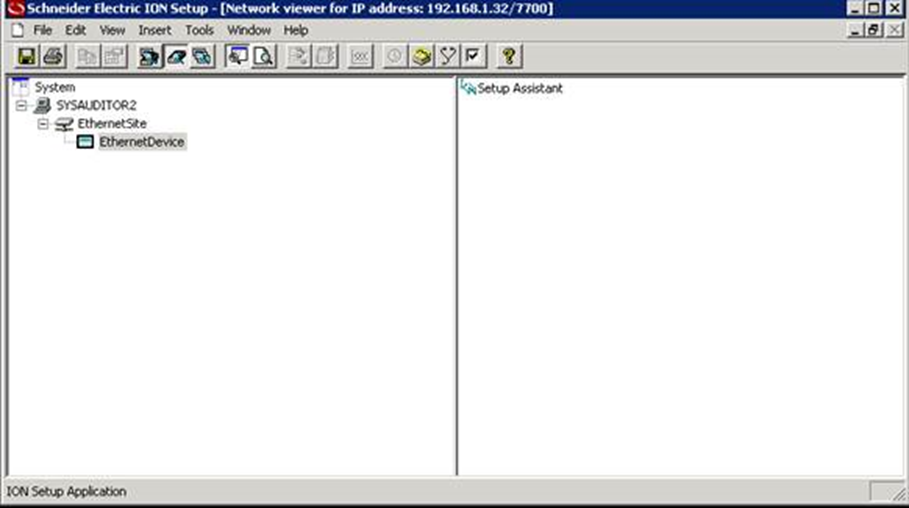
Task: Open help via the yellow question mark icon
Action: click(x=509, y=56)
